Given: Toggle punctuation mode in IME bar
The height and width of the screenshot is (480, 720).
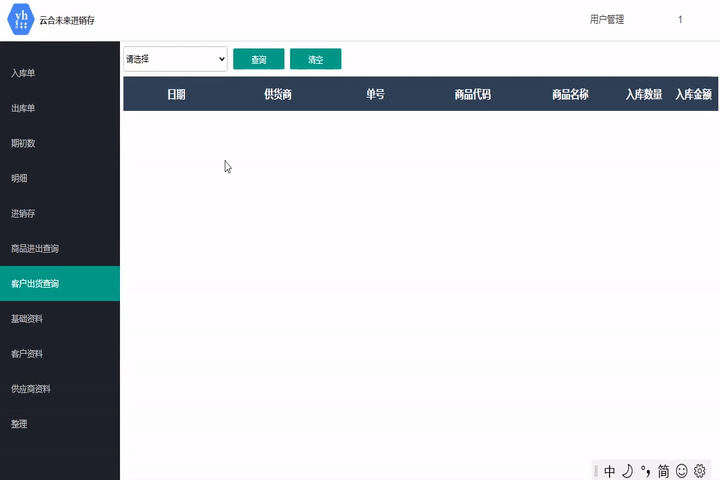Looking at the screenshot, I should pos(645,471).
